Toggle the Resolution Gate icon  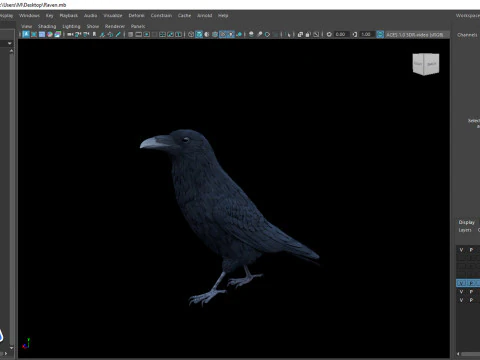146,34
